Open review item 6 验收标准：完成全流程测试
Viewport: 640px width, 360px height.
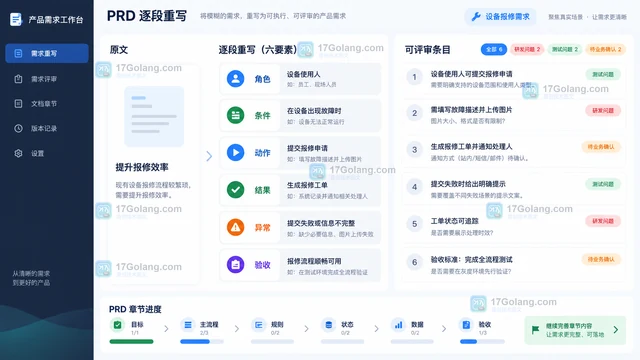514,265
